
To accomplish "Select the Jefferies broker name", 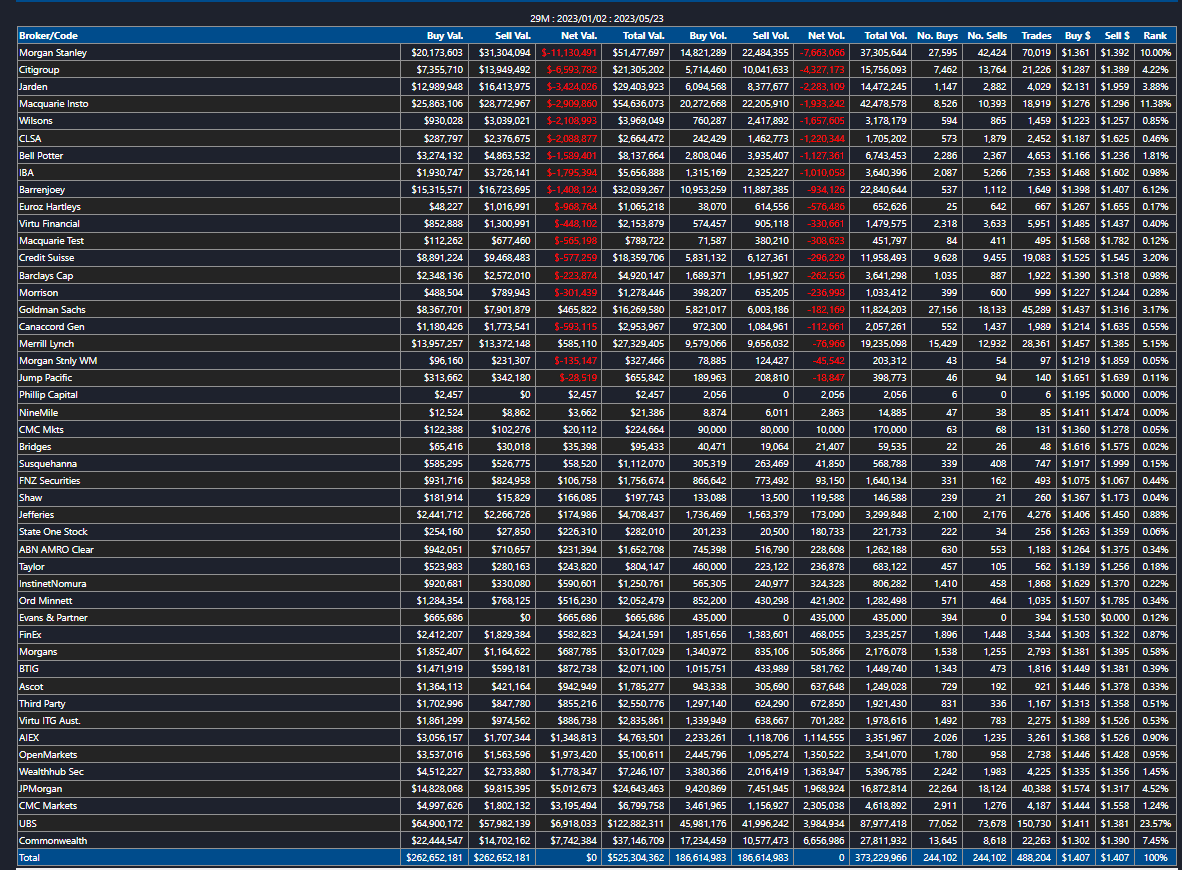I will [36, 514].
